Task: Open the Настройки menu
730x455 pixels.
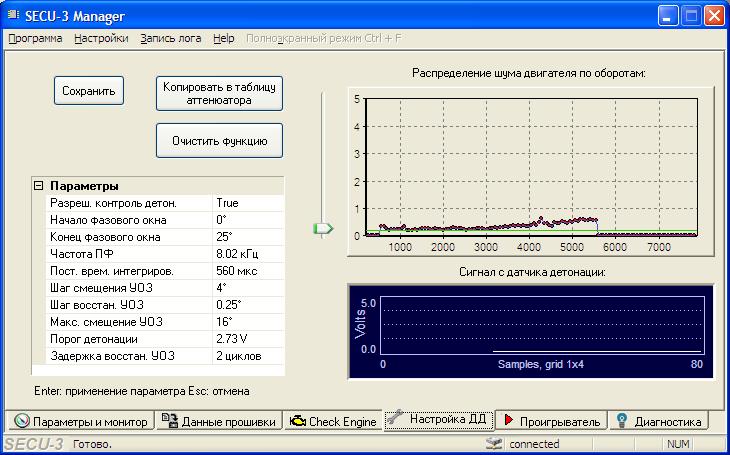Action: tap(102, 38)
